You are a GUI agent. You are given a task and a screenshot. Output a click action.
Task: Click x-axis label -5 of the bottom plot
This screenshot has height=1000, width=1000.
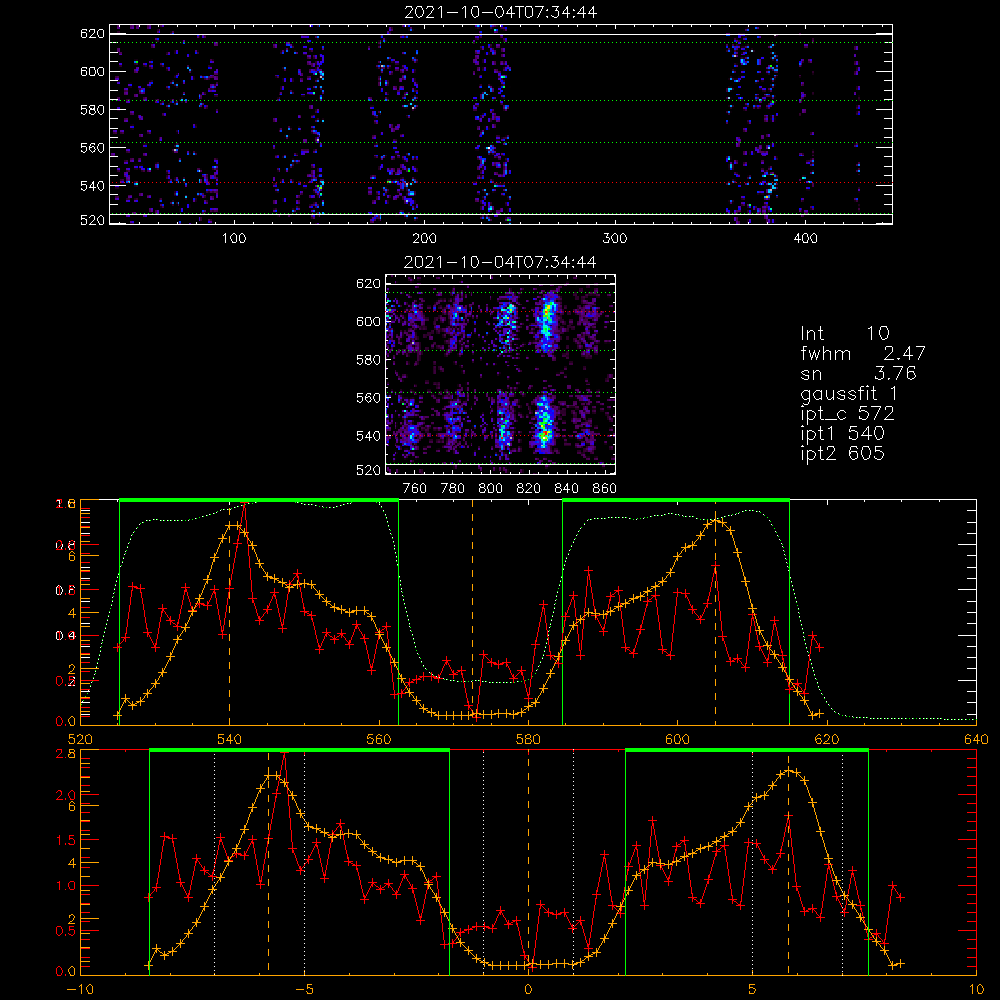tap(305, 989)
